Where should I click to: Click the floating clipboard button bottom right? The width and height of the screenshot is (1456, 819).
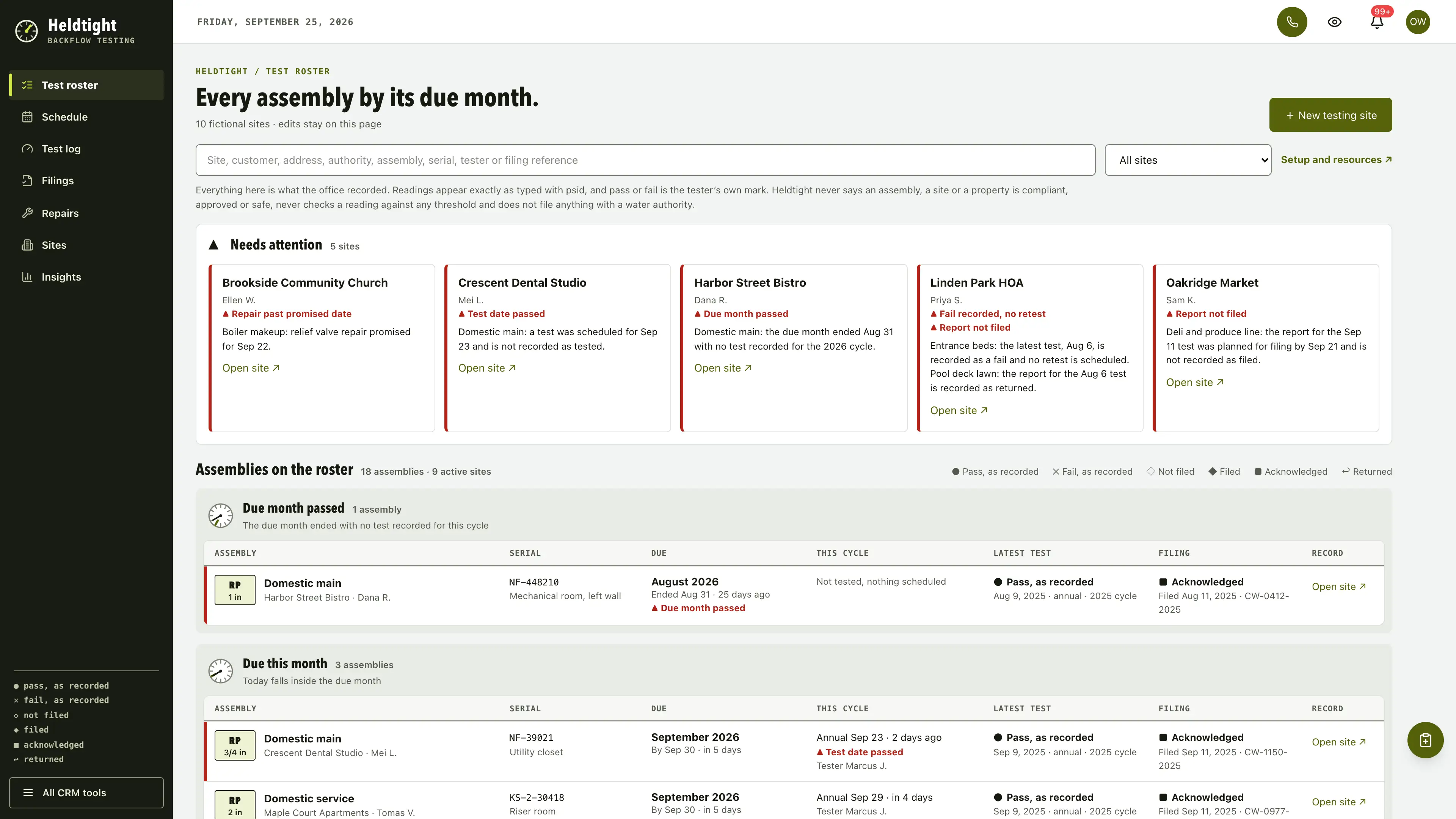click(1425, 740)
